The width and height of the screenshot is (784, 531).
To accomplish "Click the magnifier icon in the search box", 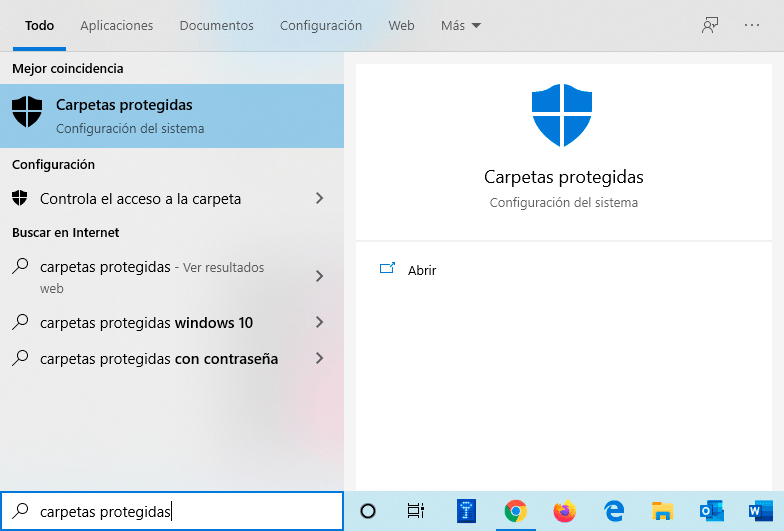I will click(20, 510).
